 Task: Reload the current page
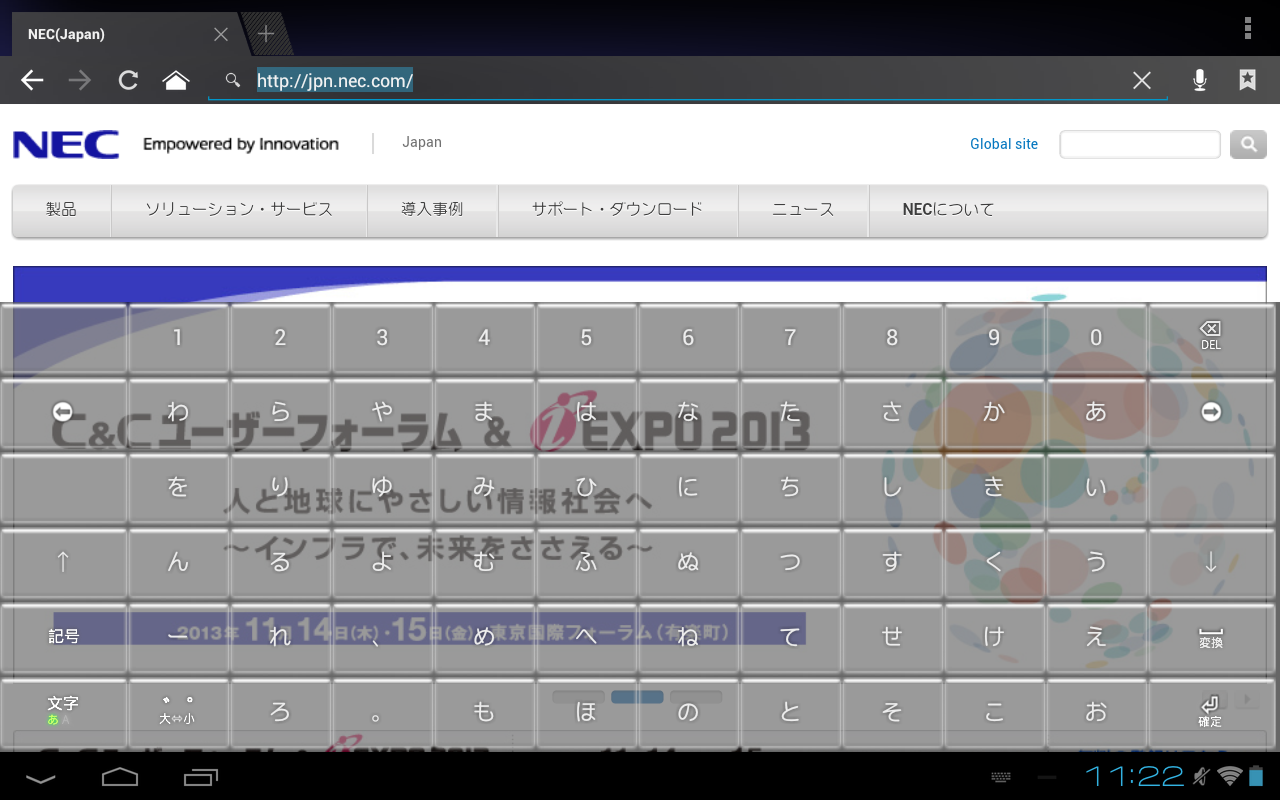128,81
